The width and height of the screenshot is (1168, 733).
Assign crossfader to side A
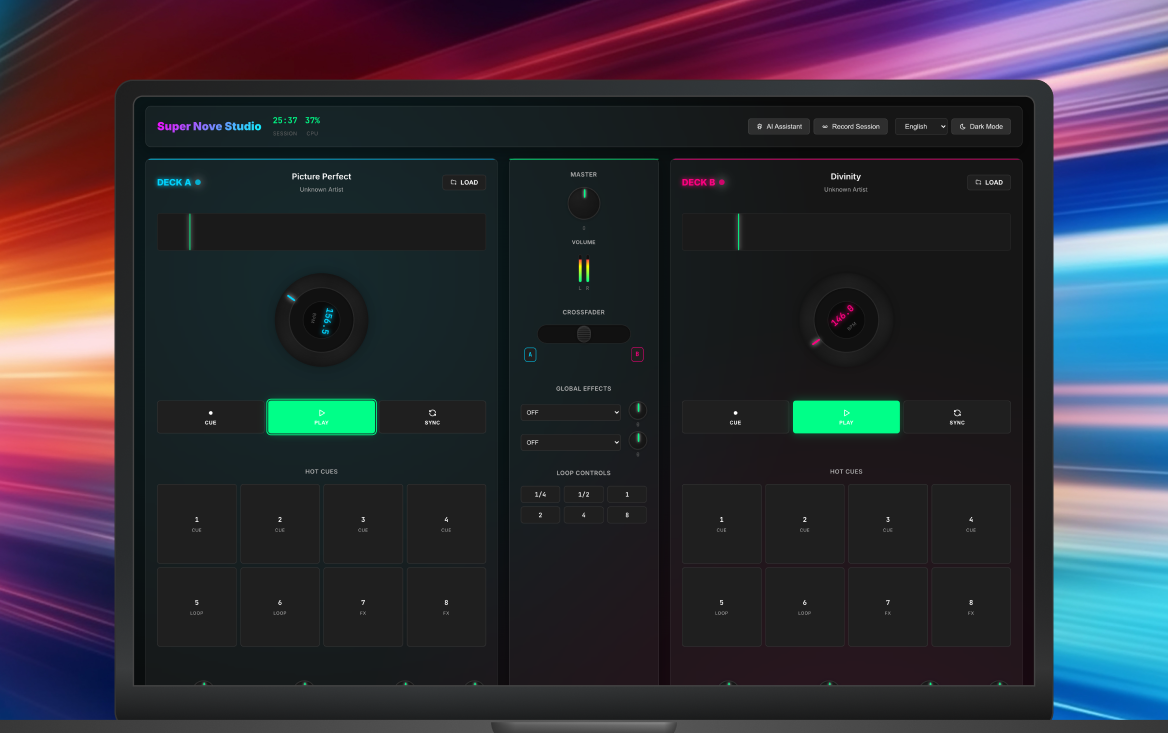(x=530, y=355)
